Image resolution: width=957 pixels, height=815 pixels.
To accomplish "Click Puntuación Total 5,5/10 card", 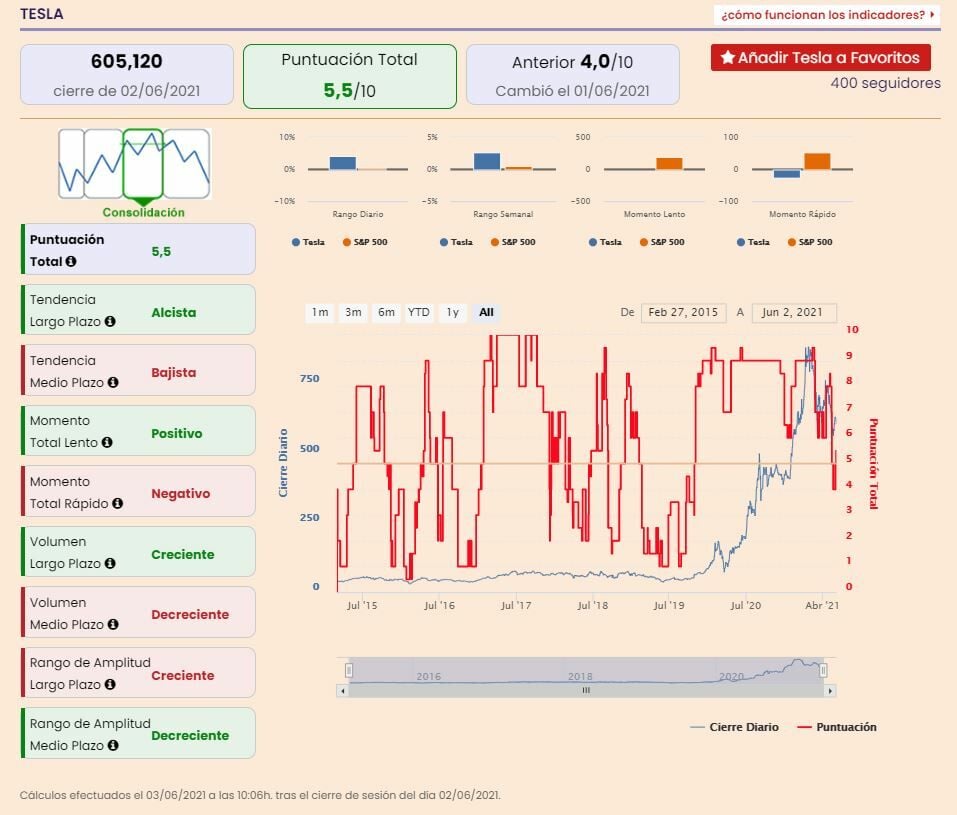I will [350, 76].
